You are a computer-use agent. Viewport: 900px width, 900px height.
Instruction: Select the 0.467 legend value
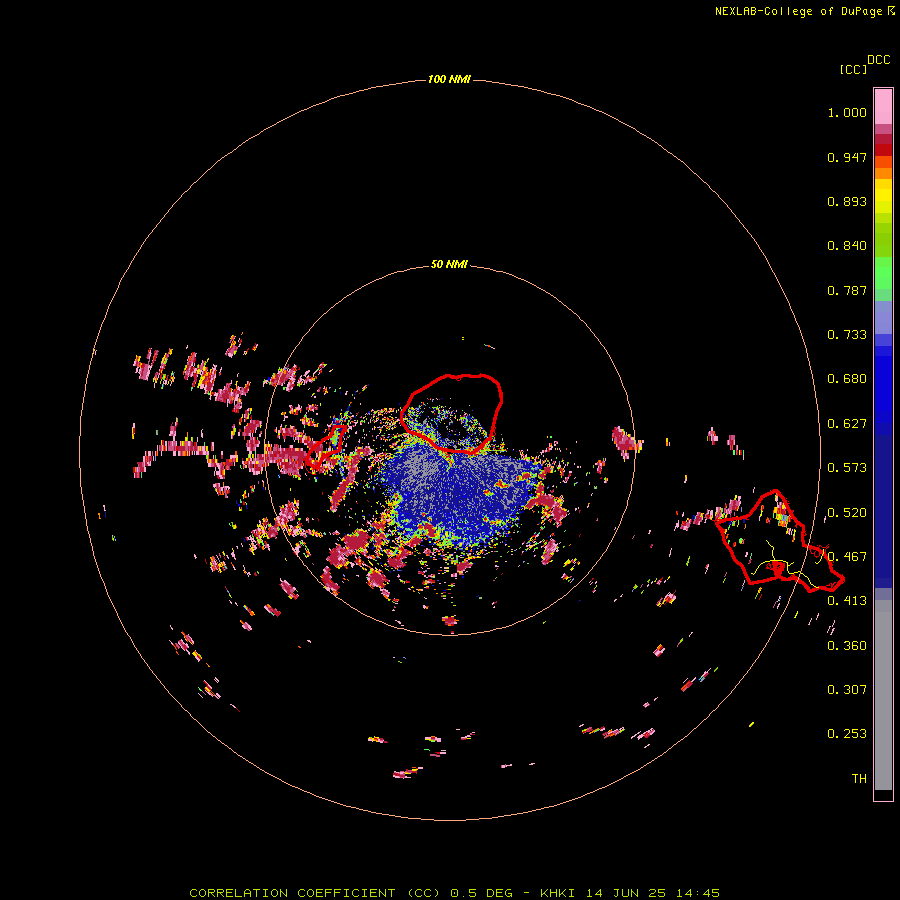847,557
